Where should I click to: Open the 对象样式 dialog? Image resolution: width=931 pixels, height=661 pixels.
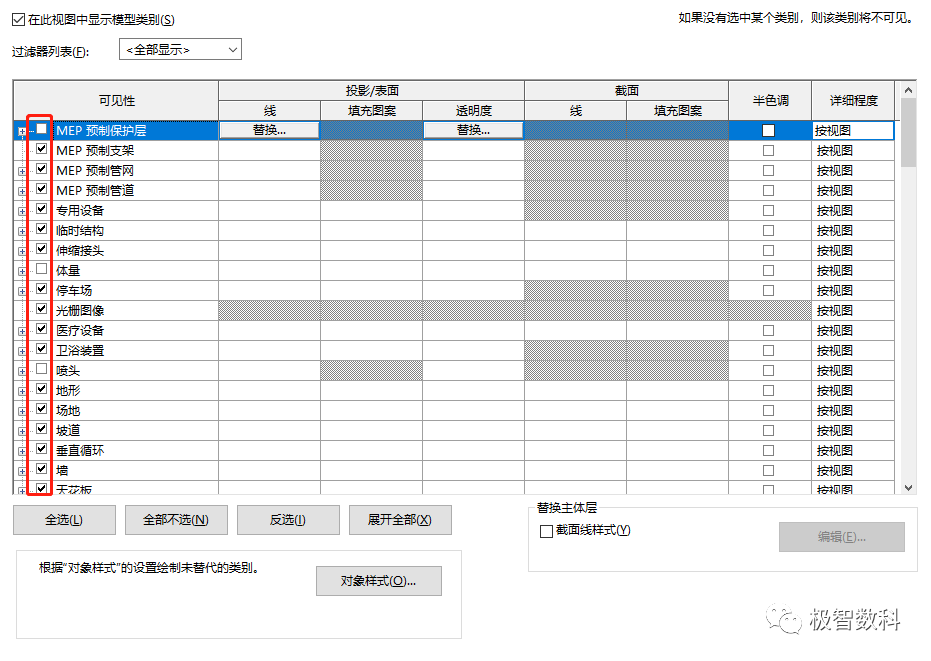click(378, 580)
